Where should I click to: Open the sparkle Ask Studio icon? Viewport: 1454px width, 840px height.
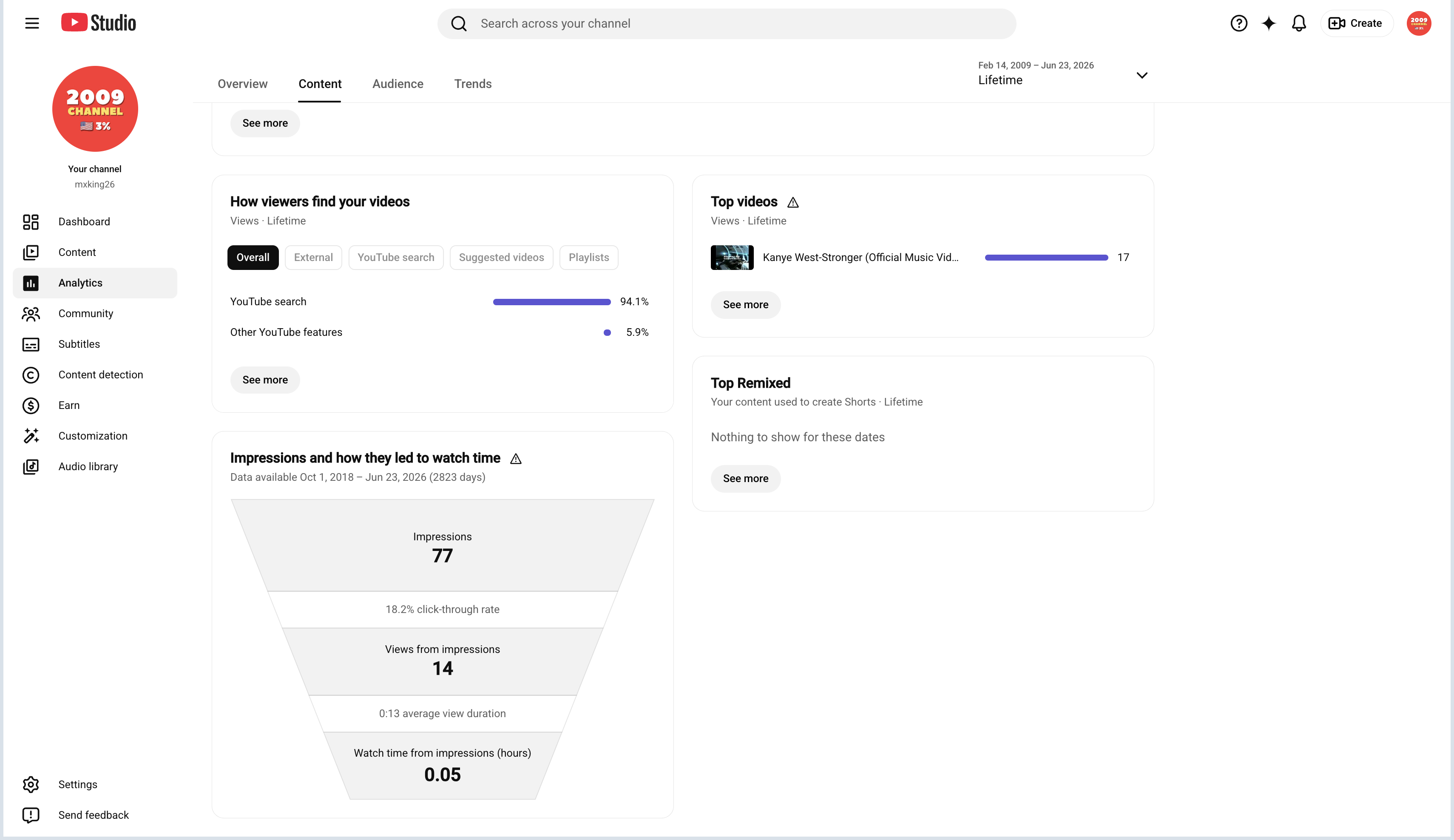1268,23
